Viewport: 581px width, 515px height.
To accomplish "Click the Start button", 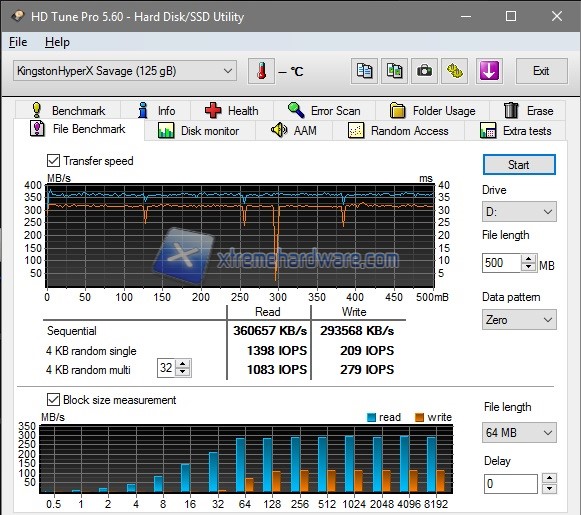I will [519, 165].
